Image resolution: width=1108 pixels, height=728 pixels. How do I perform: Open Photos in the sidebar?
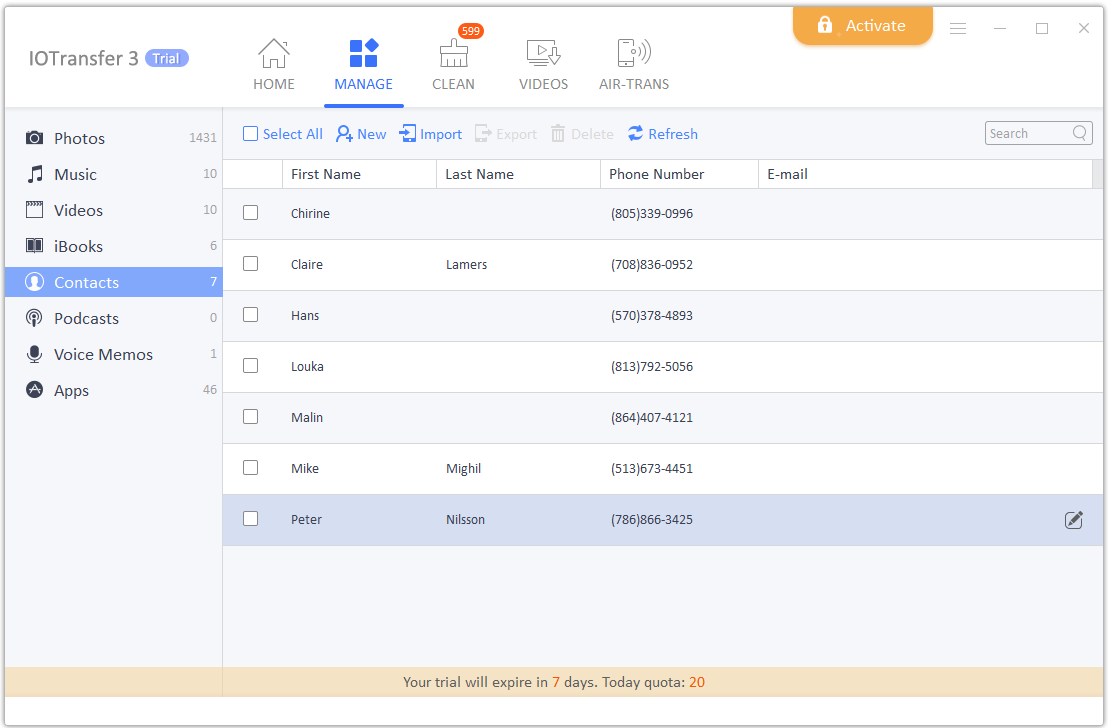[79, 139]
